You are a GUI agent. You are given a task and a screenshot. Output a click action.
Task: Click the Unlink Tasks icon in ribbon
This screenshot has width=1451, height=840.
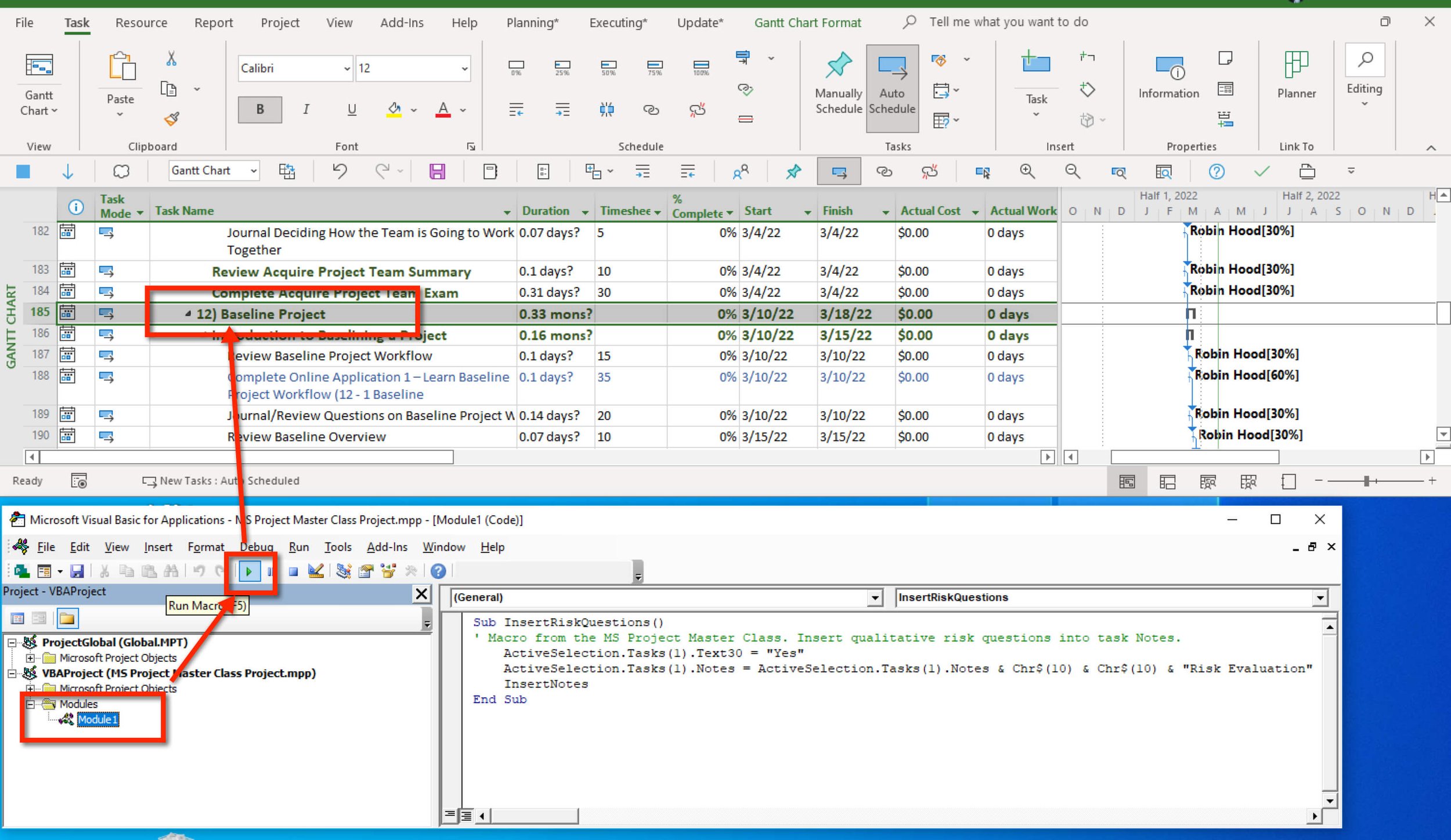697,109
